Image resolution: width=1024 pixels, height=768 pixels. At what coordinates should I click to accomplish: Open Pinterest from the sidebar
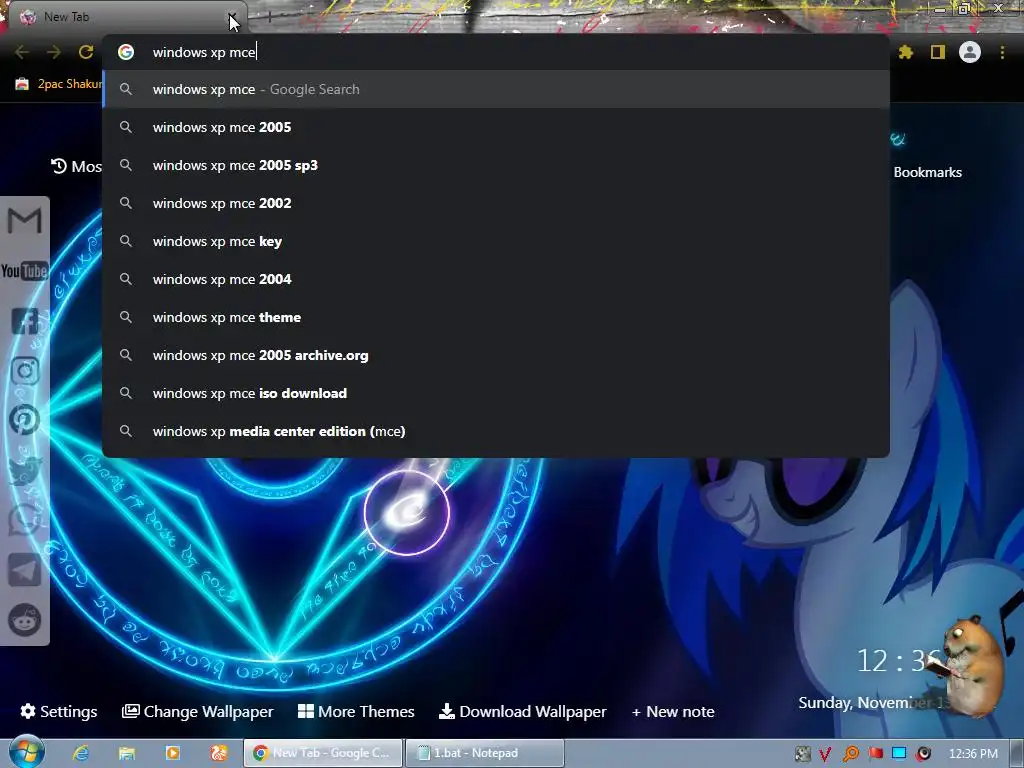coord(25,420)
